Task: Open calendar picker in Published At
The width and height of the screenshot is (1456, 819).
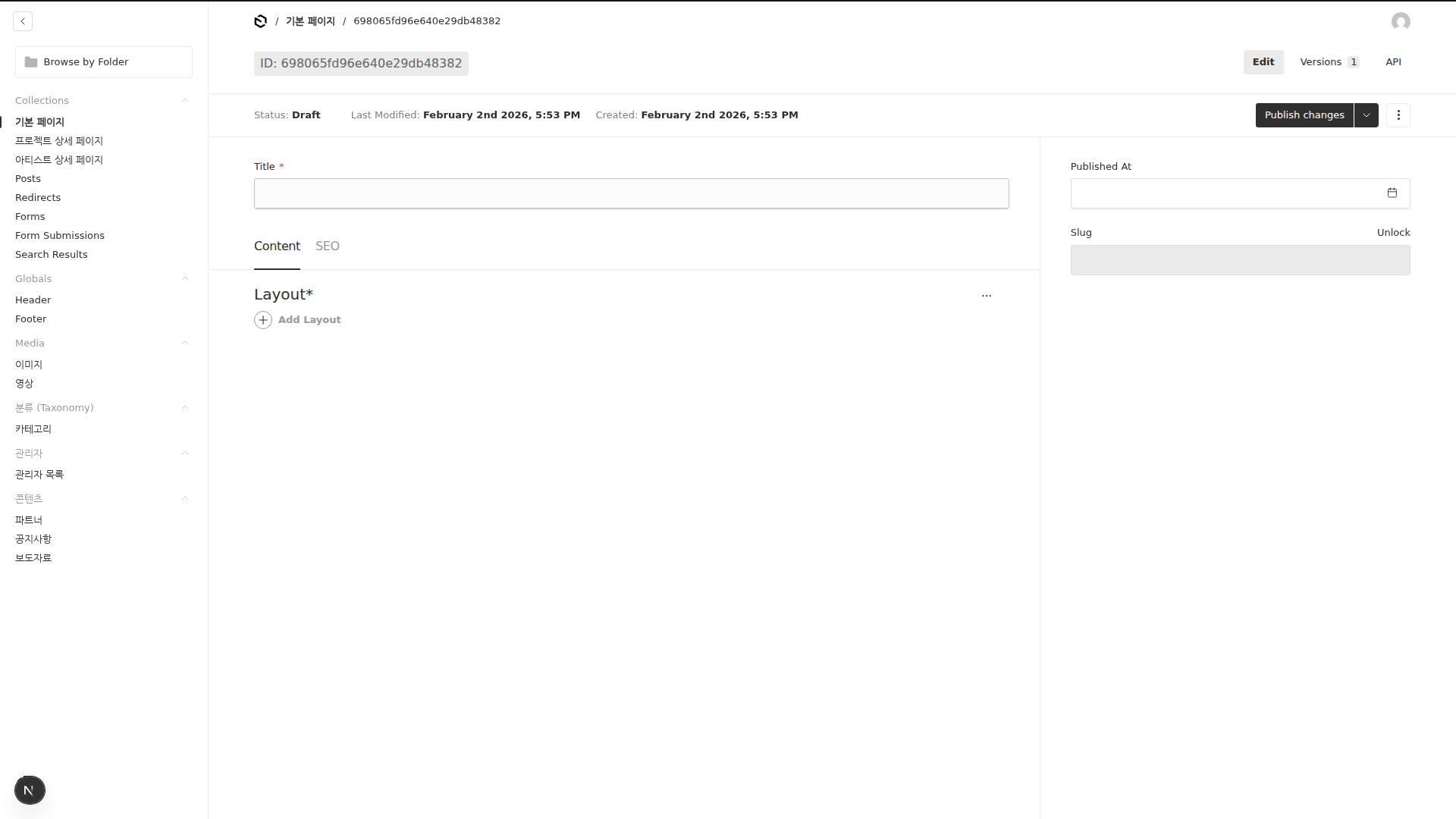Action: pos(1392,193)
